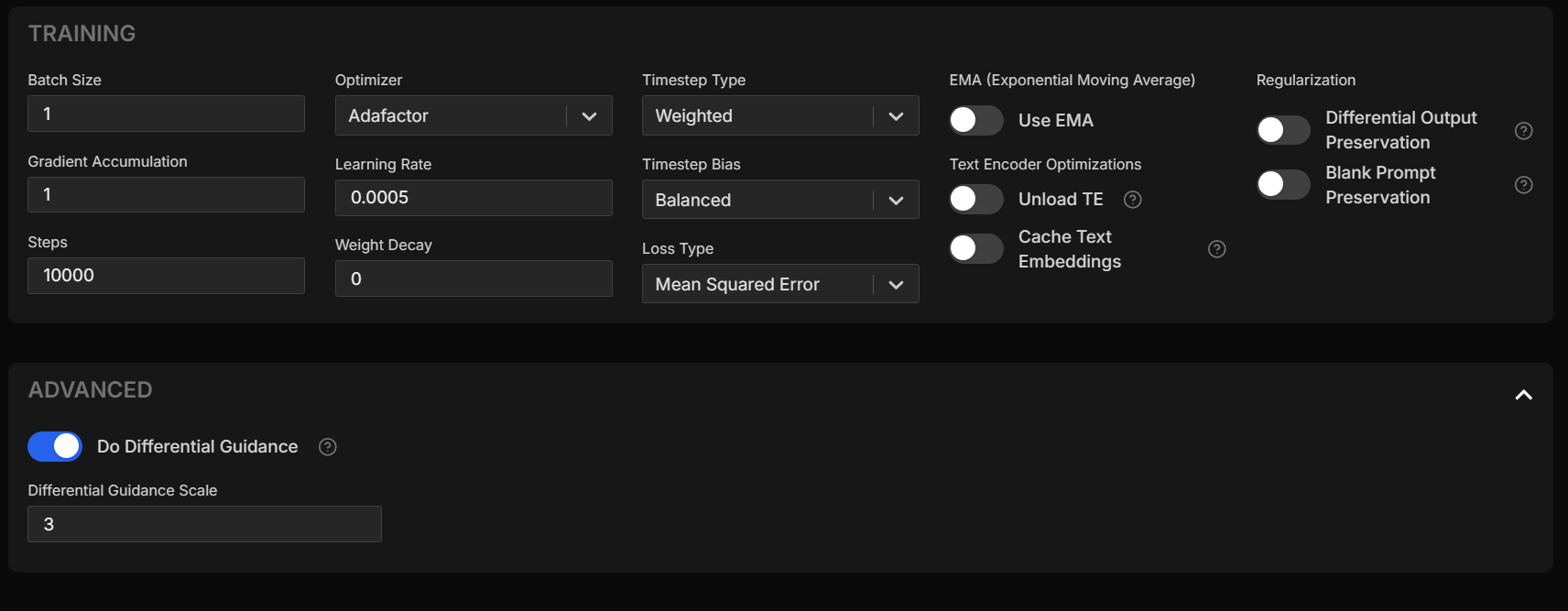Collapse the Advanced section chevron

pos(1524,395)
